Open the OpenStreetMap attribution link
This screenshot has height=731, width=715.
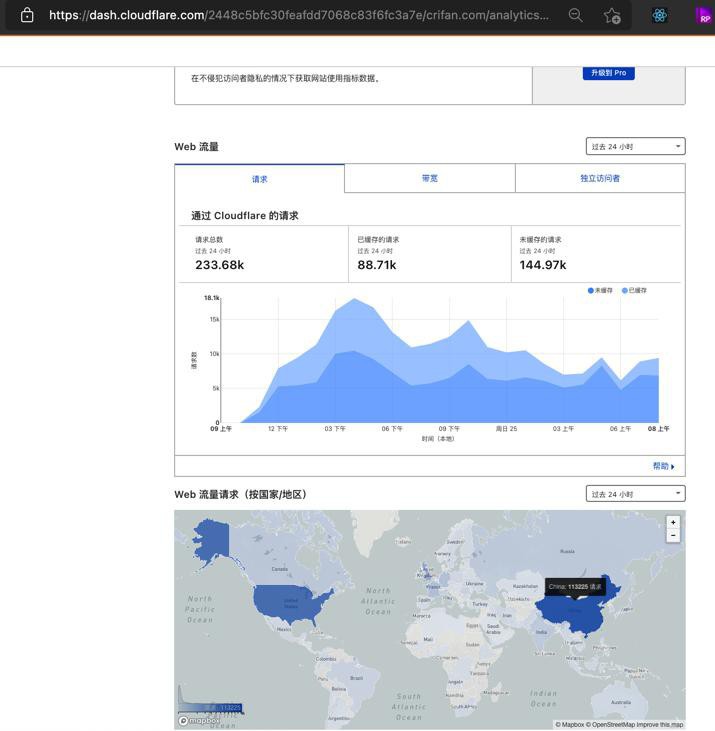612,724
